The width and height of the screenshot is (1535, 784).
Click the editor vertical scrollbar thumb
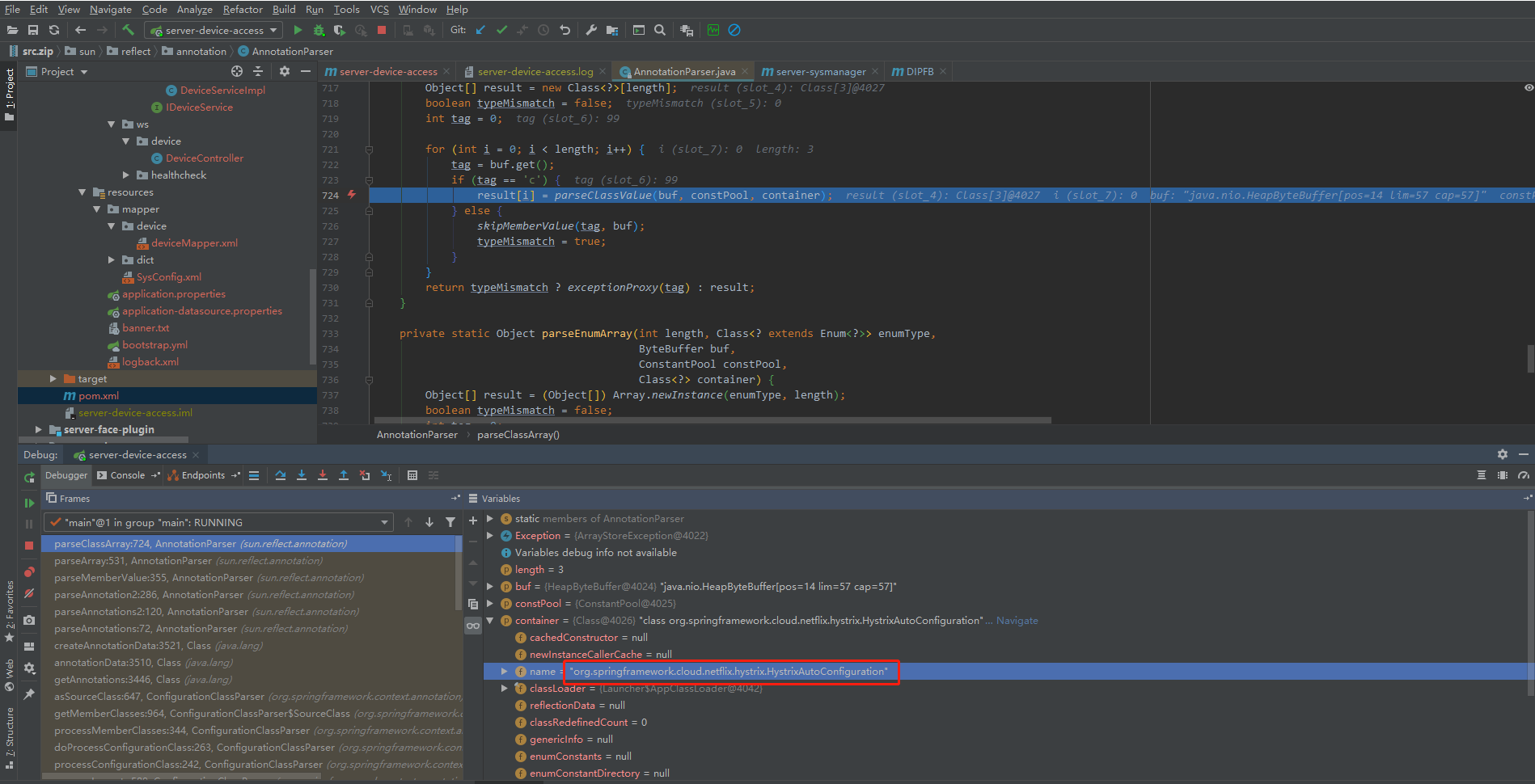(x=1529, y=358)
